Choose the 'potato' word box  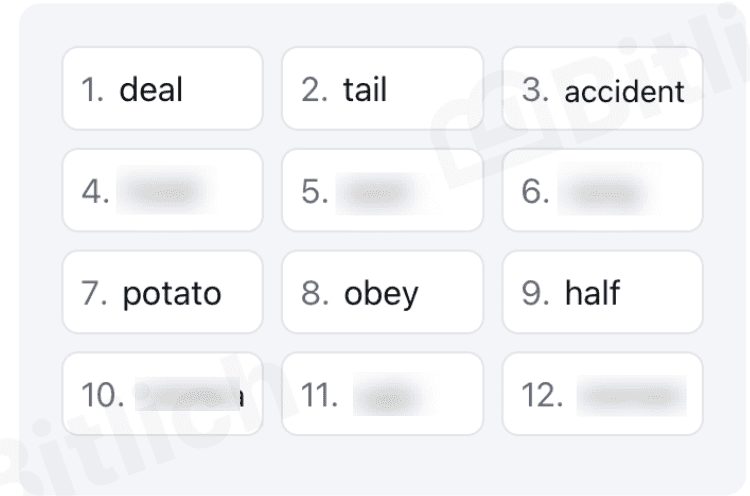coord(163,292)
